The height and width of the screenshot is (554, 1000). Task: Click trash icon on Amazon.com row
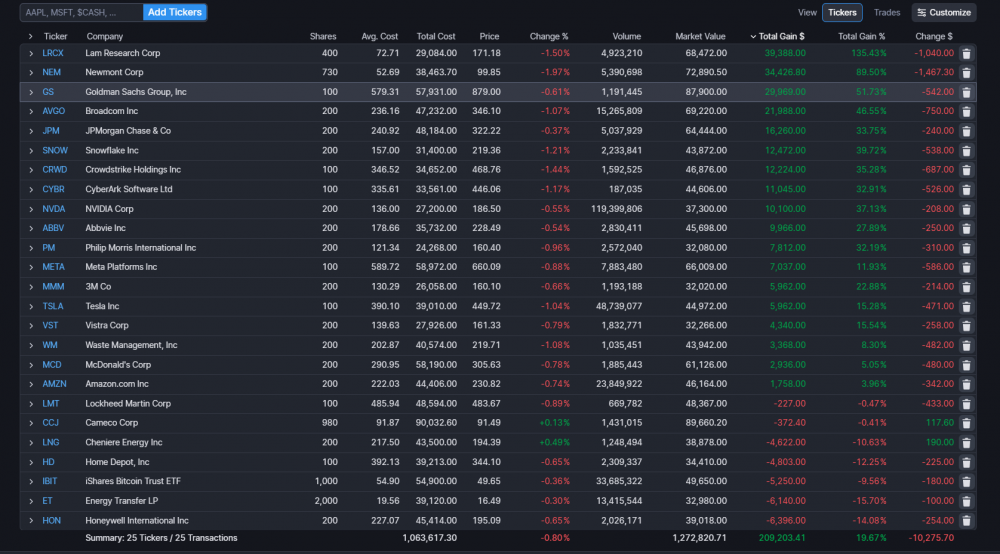click(966, 384)
